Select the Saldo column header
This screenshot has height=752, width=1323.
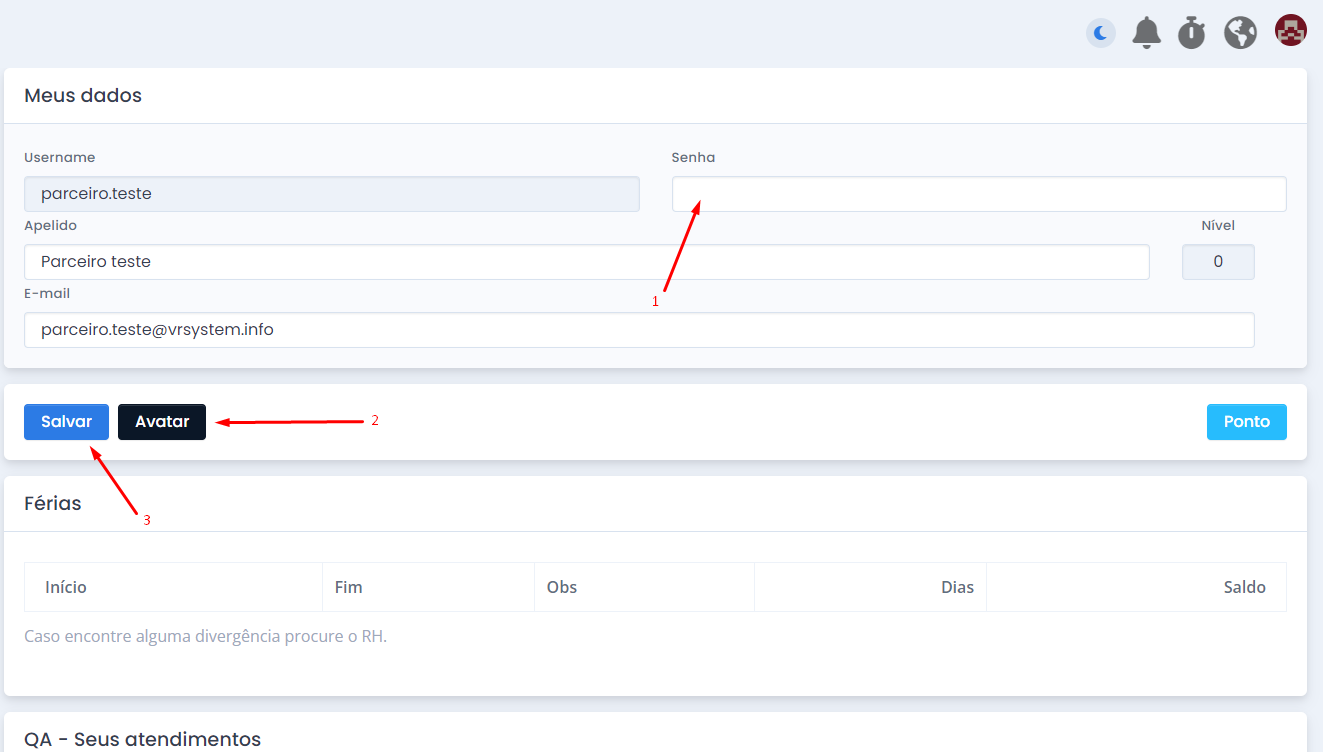(x=1244, y=587)
